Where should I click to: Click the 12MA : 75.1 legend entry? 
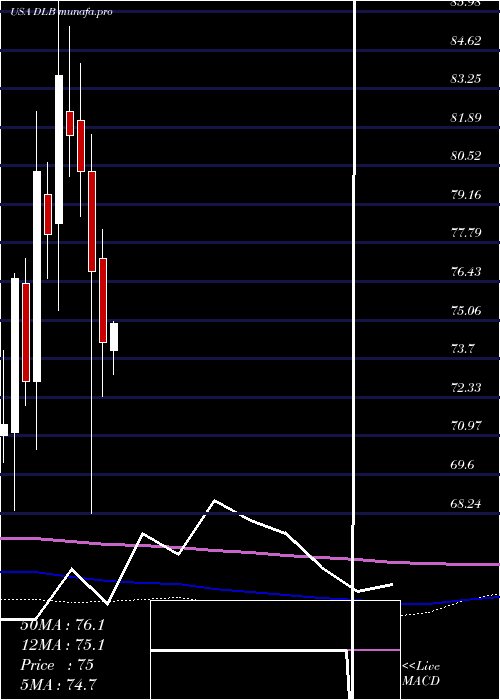pos(62,645)
